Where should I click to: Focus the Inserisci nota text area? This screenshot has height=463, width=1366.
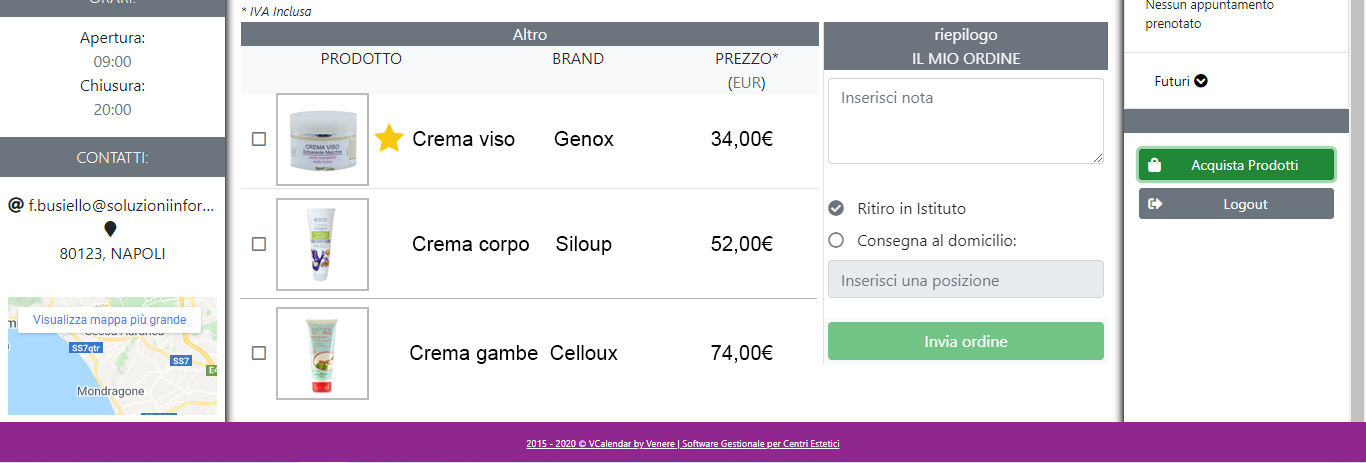(966, 121)
